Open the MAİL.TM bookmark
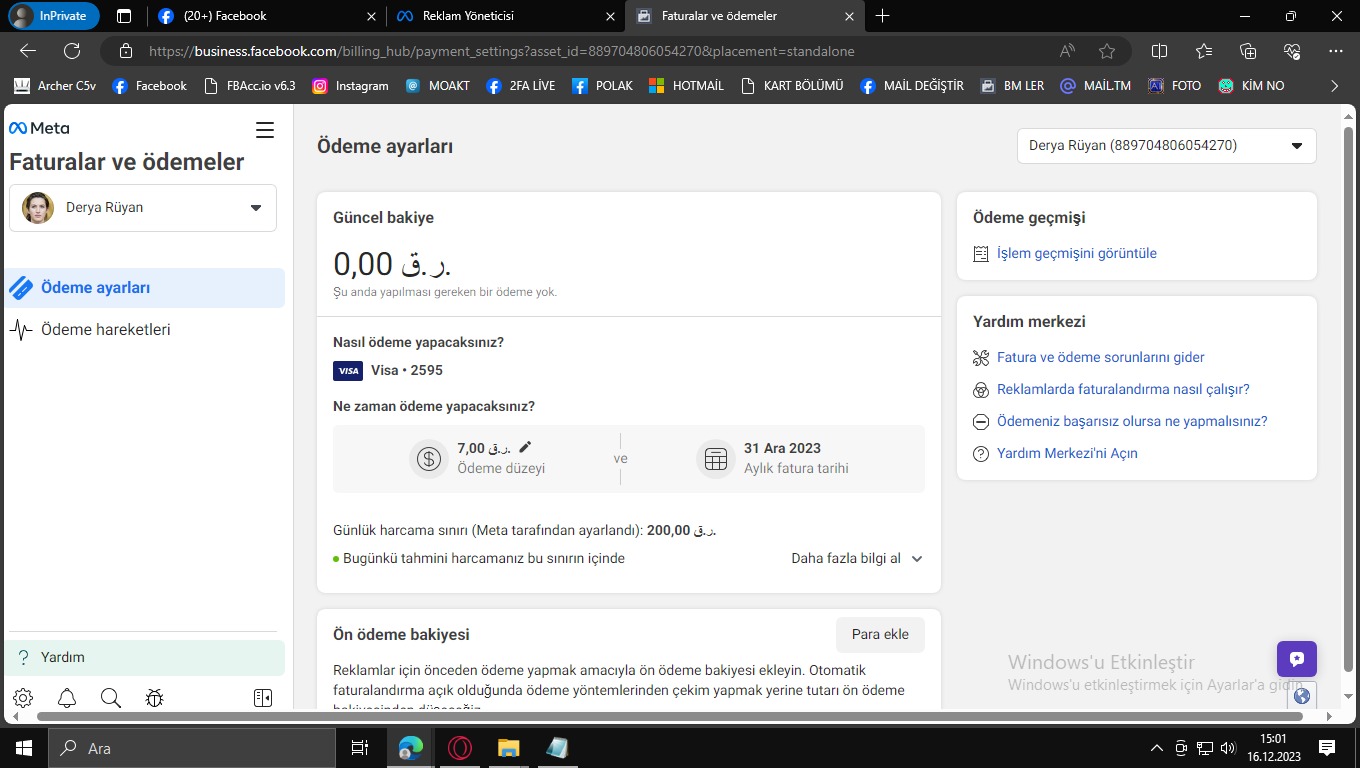 (1096, 86)
